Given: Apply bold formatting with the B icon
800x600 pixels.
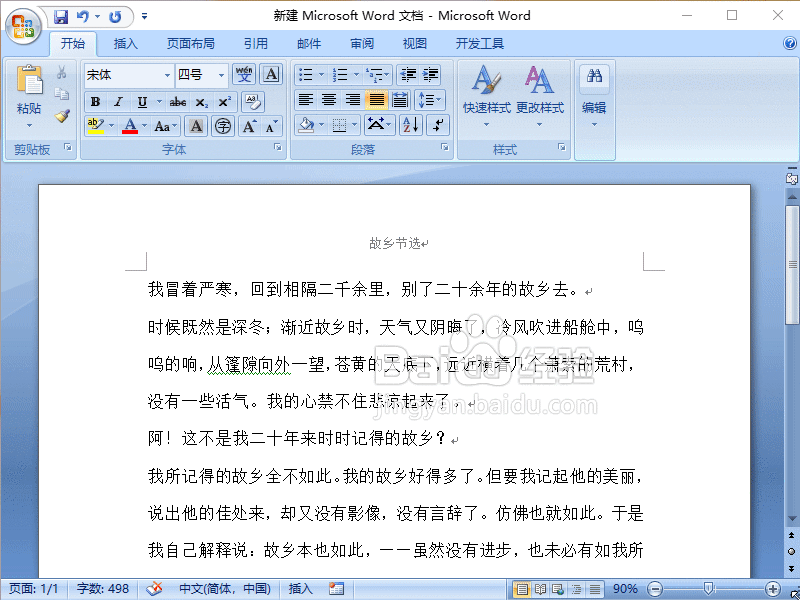Looking at the screenshot, I should 96,101.
